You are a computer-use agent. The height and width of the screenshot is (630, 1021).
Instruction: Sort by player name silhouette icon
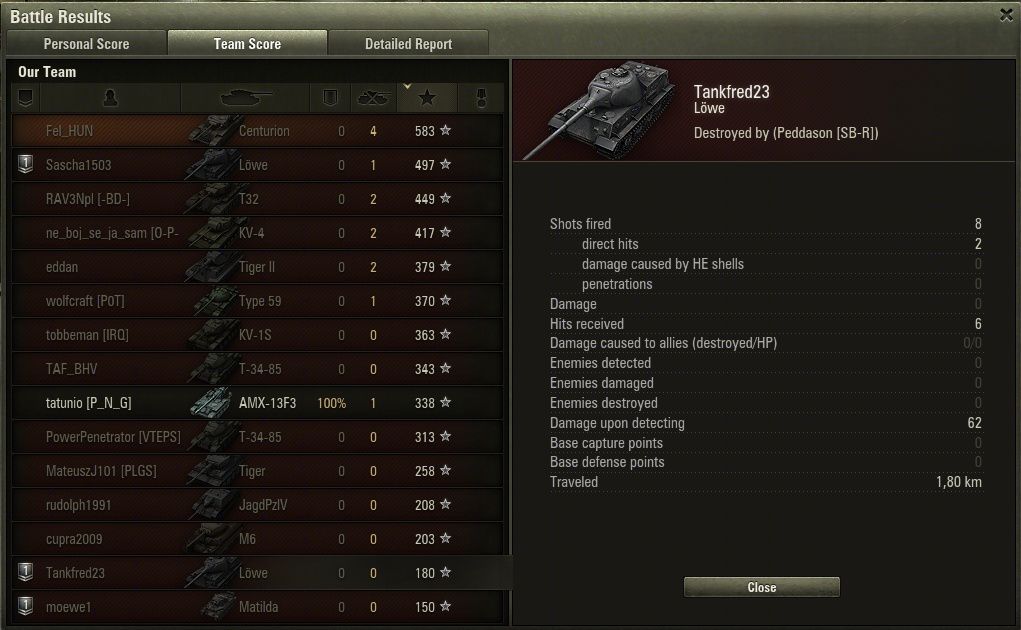(110, 98)
